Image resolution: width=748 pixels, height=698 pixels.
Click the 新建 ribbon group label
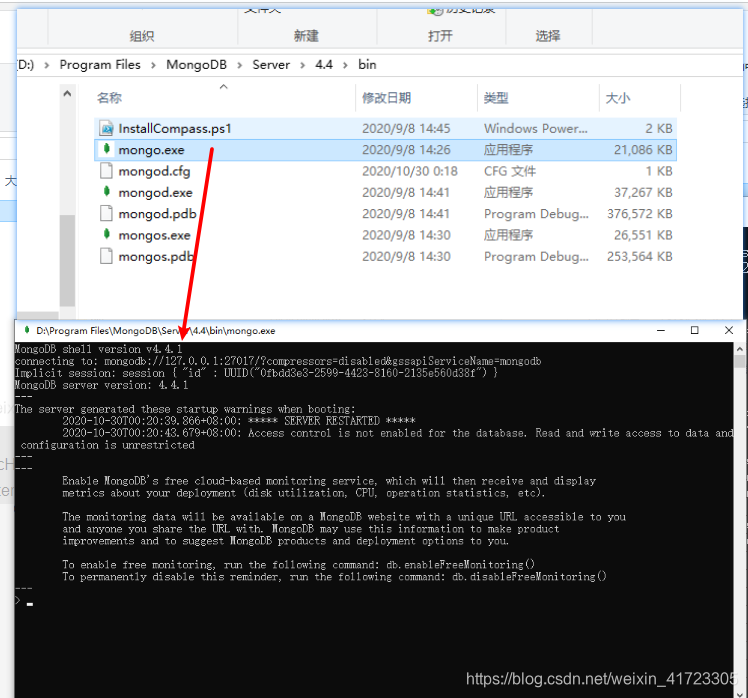(306, 36)
